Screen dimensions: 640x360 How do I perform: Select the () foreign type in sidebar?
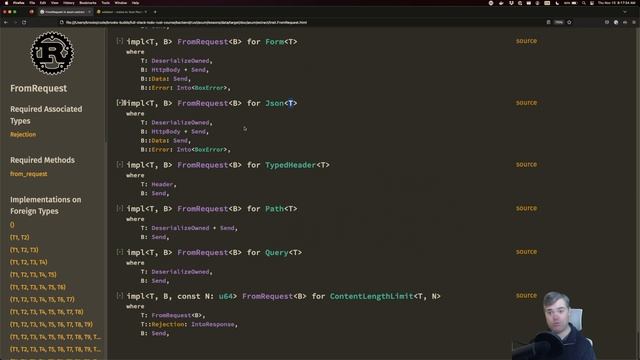12,224
